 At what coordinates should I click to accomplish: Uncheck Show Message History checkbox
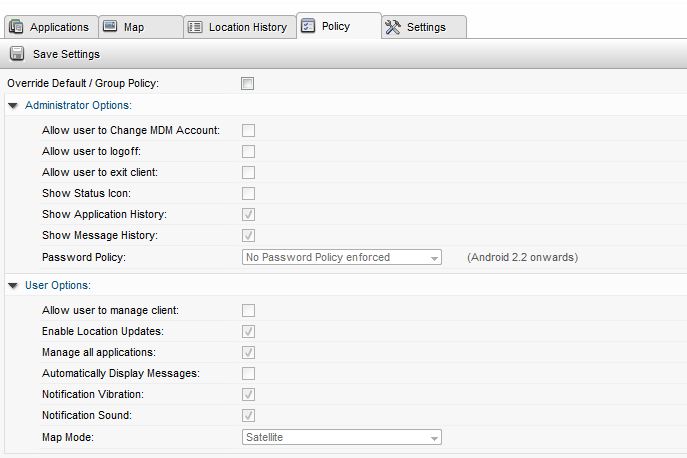(248, 235)
